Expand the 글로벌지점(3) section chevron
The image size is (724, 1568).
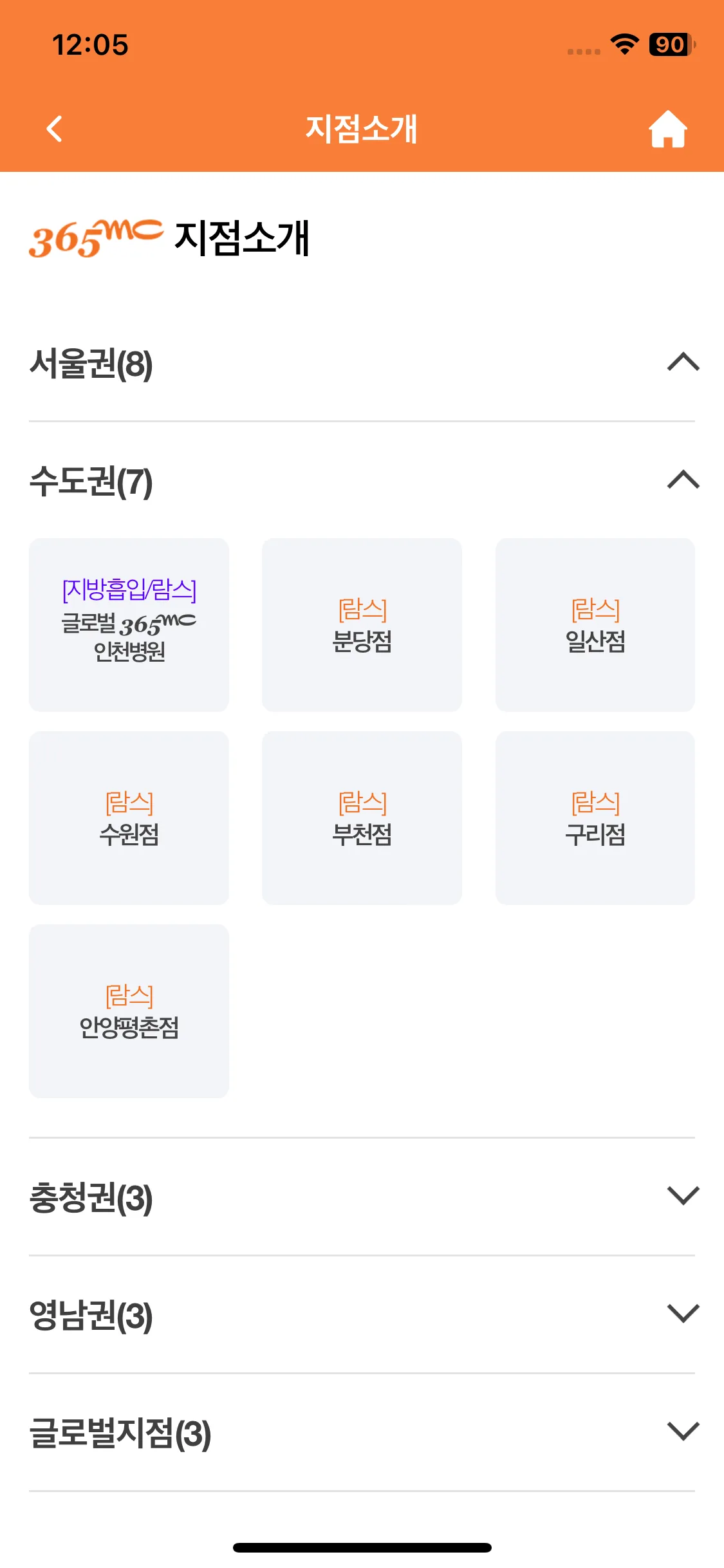tap(683, 1431)
